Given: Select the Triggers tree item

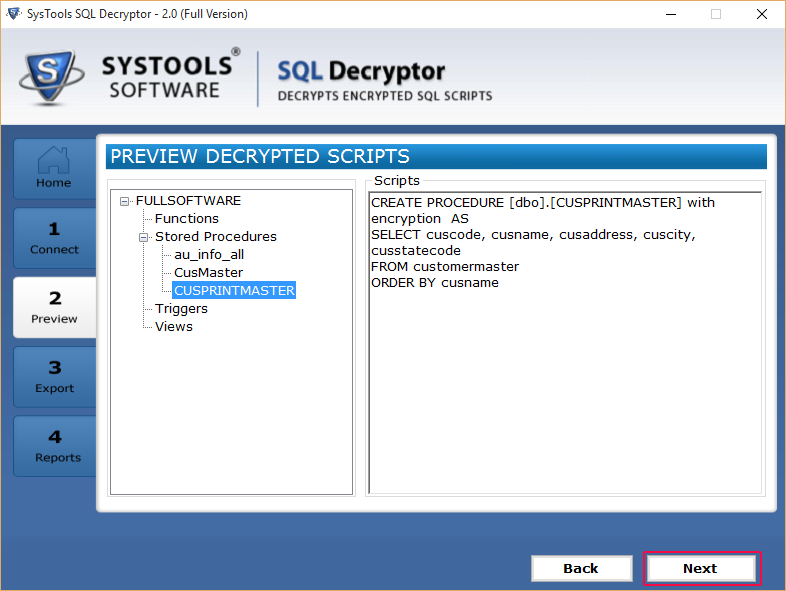Looking at the screenshot, I should tap(181, 309).
